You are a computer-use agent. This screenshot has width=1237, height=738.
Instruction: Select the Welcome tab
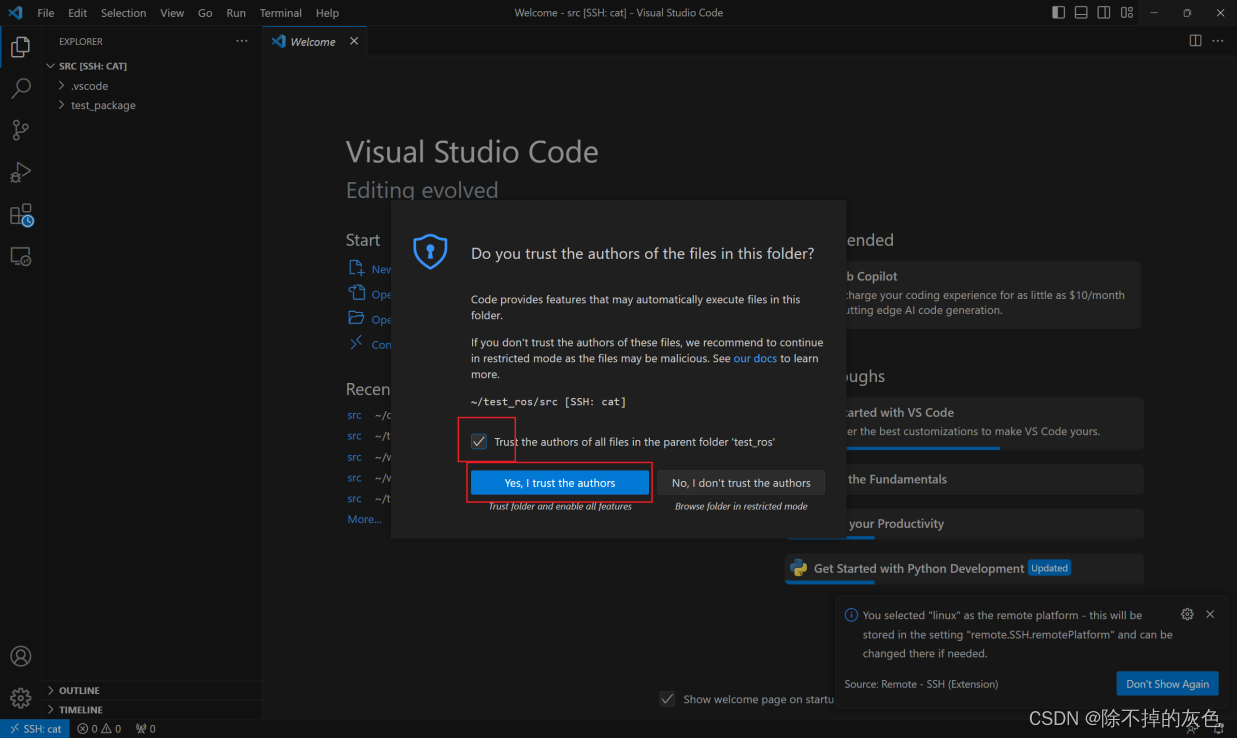[311, 41]
